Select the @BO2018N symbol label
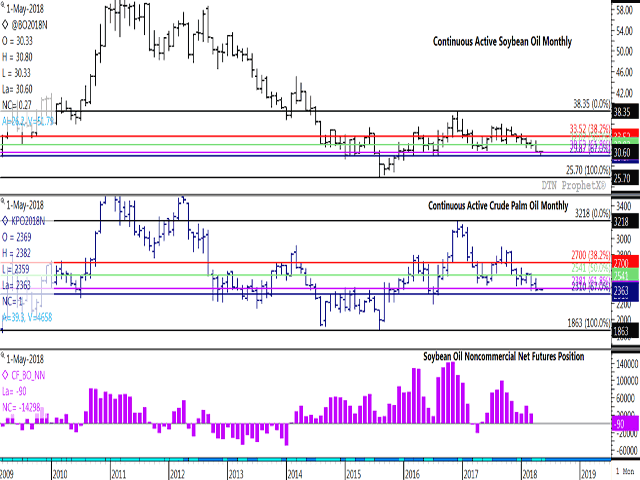This screenshot has width=640, height=480. click(x=29, y=25)
